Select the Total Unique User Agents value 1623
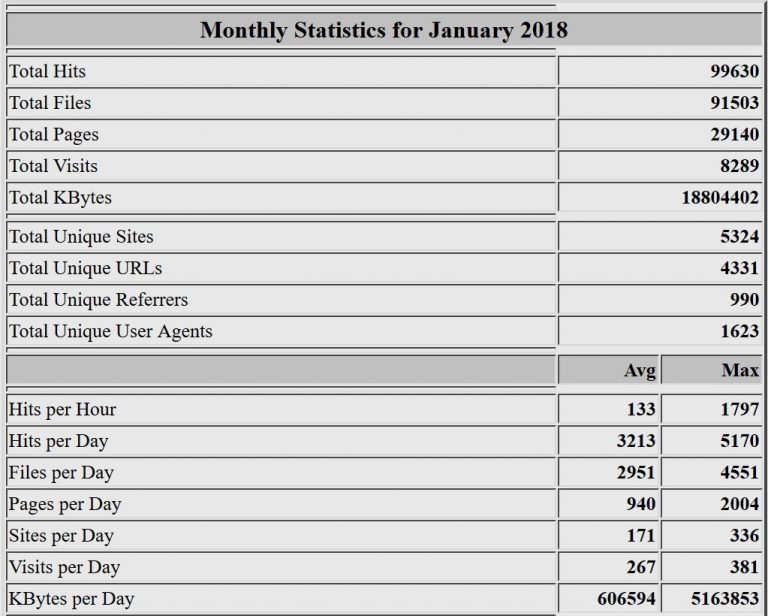Screen dimensions: 768x616 click(x=738, y=331)
